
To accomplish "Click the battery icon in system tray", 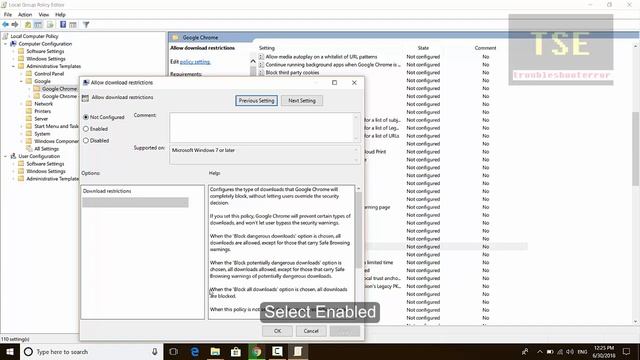I will [x=550, y=351].
